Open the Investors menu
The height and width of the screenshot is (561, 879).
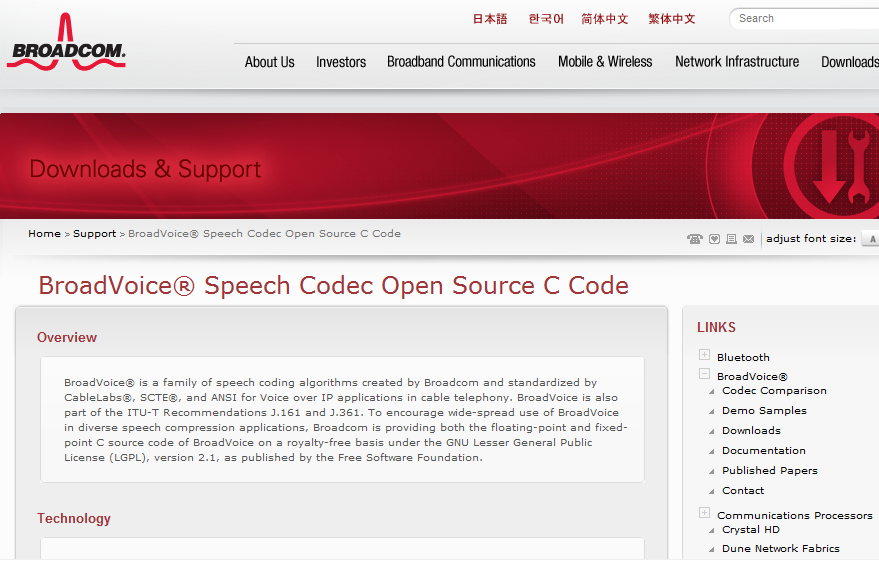(341, 62)
